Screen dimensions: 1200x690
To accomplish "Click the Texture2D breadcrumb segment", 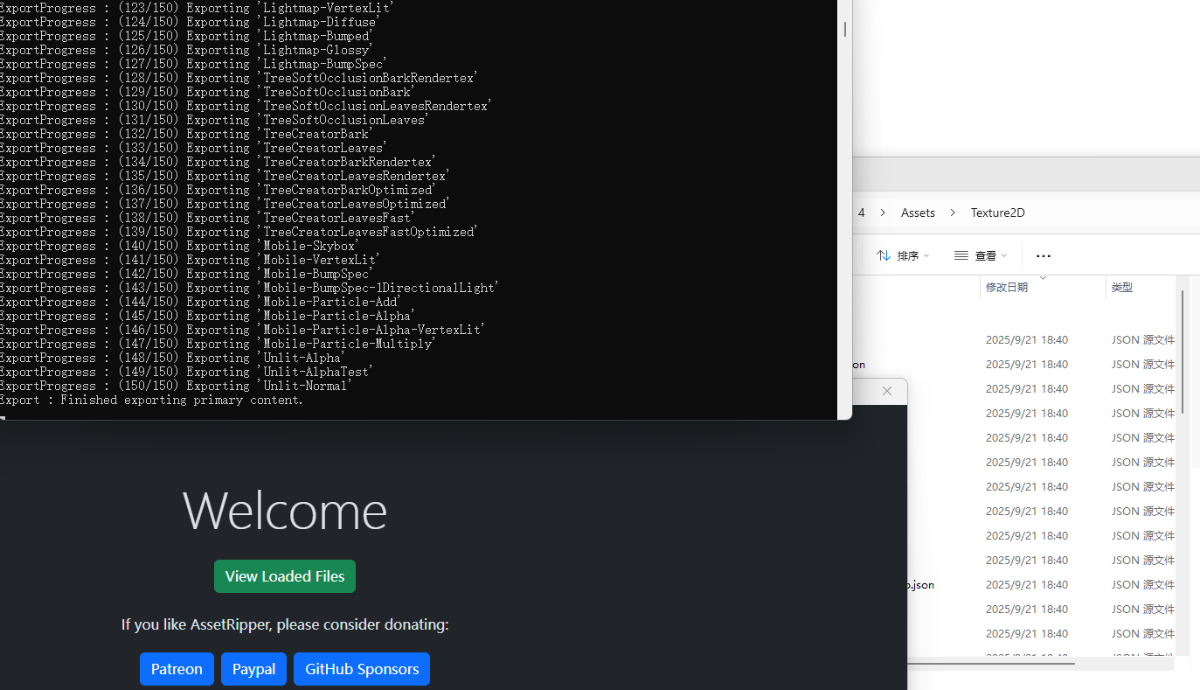I will pyautogui.click(x=997, y=213).
